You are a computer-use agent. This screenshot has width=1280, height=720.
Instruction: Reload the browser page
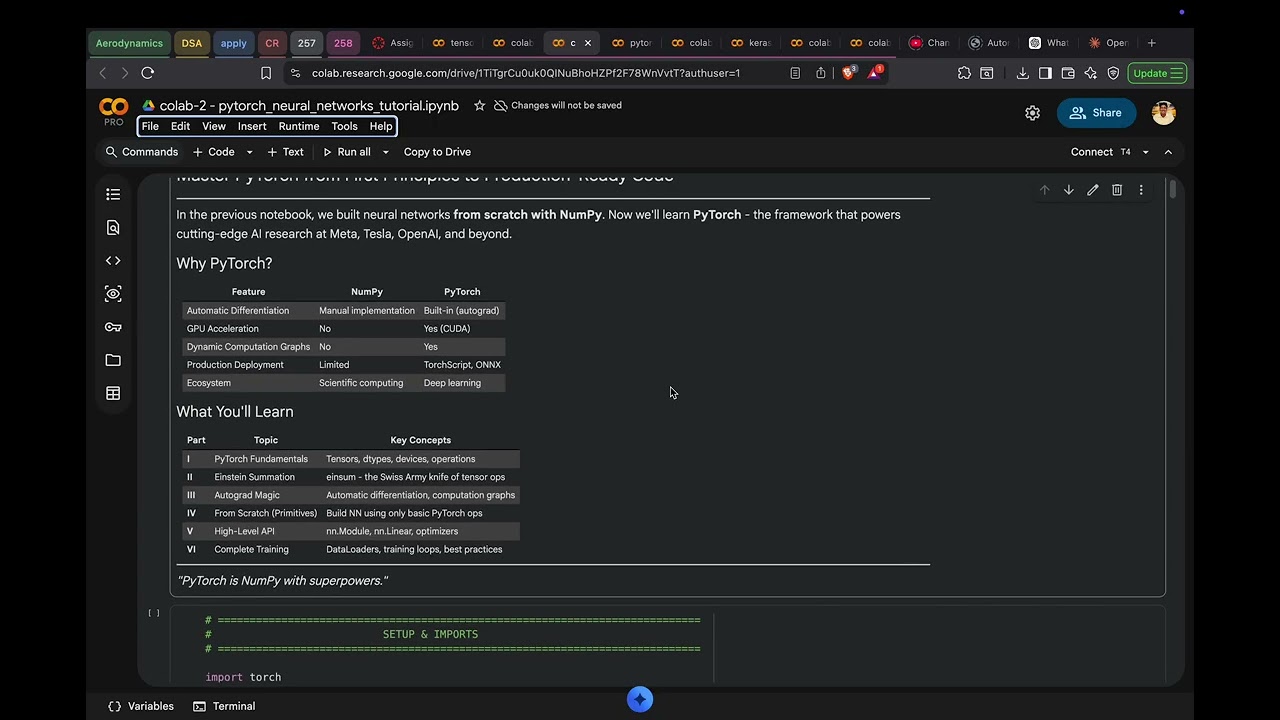[x=147, y=73]
